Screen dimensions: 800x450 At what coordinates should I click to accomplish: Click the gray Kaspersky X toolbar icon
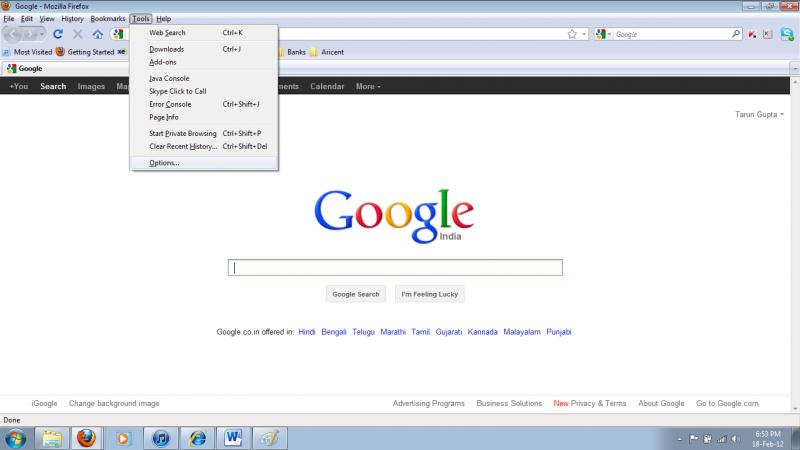[x=767, y=34]
